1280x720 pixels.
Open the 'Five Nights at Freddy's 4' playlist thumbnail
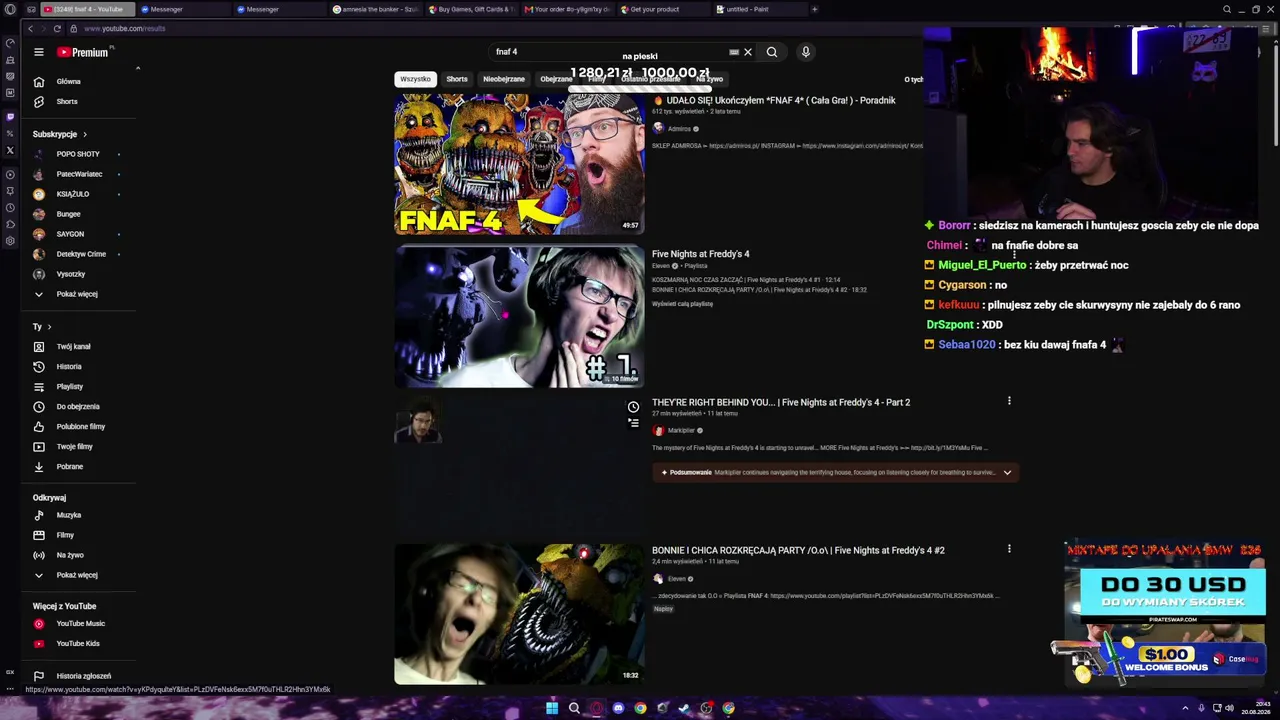pyautogui.click(x=519, y=316)
